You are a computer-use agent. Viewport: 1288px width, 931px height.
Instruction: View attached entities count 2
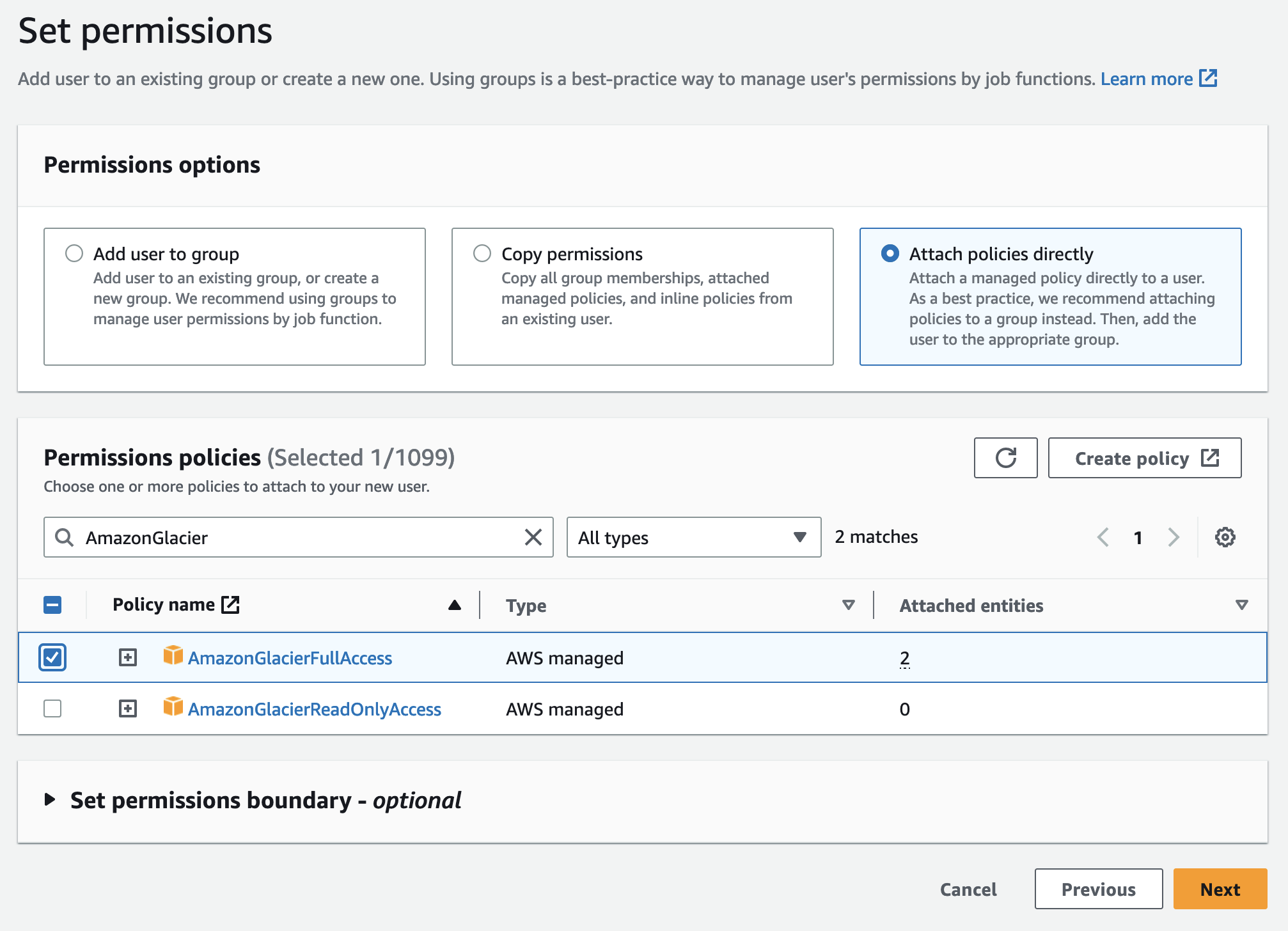click(904, 658)
